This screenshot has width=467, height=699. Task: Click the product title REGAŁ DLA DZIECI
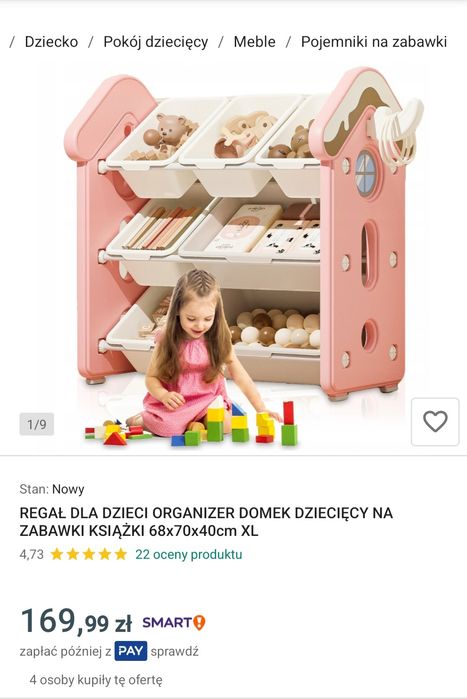pos(206,522)
